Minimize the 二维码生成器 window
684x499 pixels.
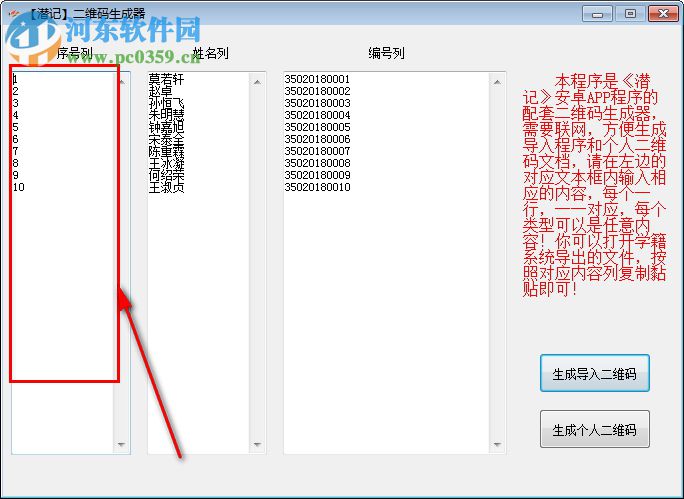(597, 14)
